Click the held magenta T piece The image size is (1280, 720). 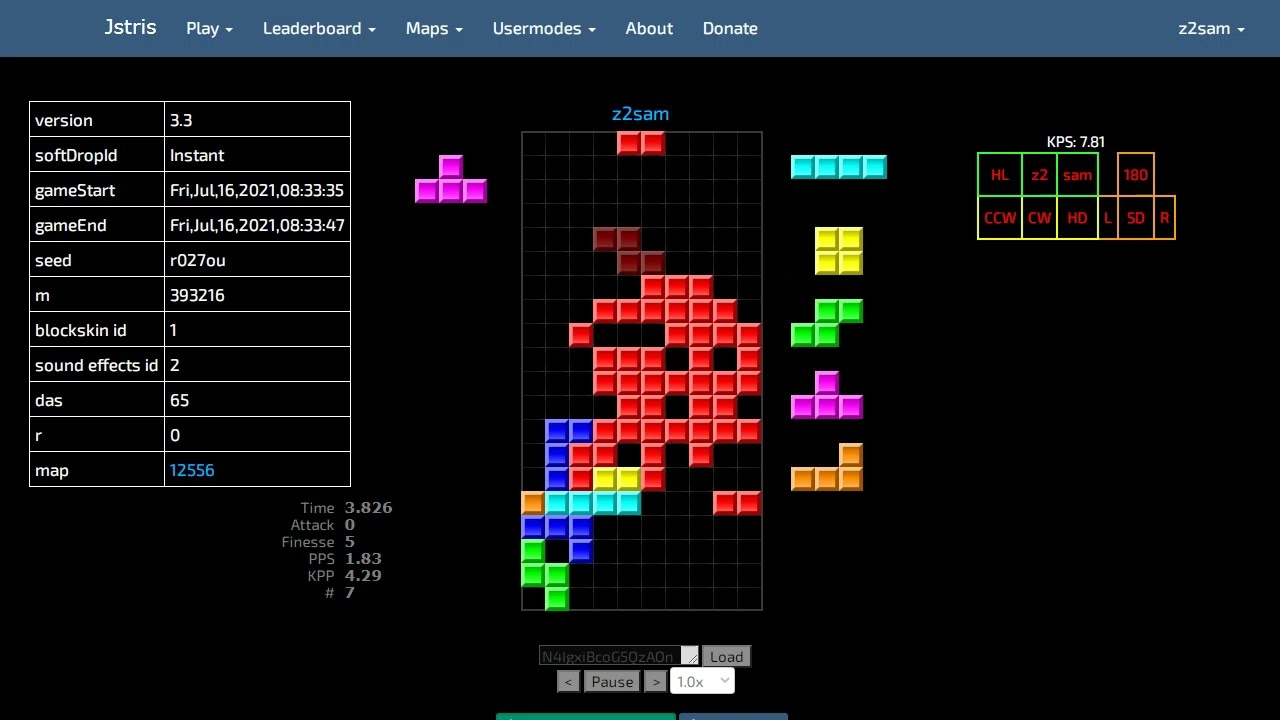451,179
